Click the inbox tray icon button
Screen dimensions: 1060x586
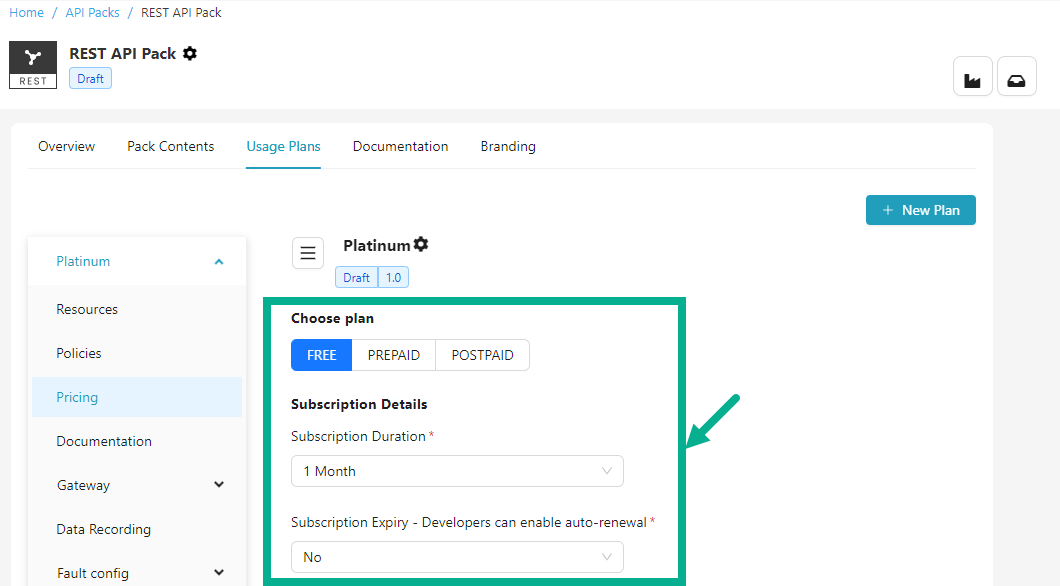pyautogui.click(x=1016, y=76)
